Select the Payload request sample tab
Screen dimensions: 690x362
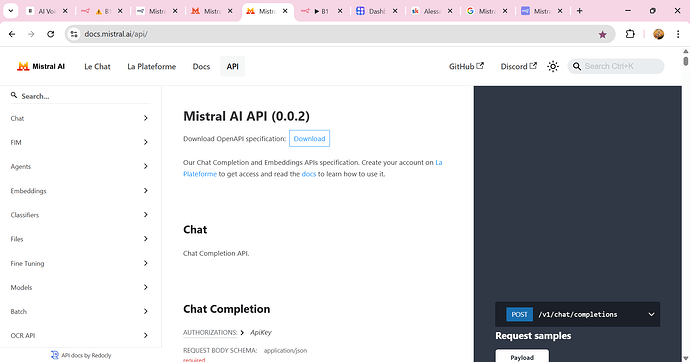point(522,356)
